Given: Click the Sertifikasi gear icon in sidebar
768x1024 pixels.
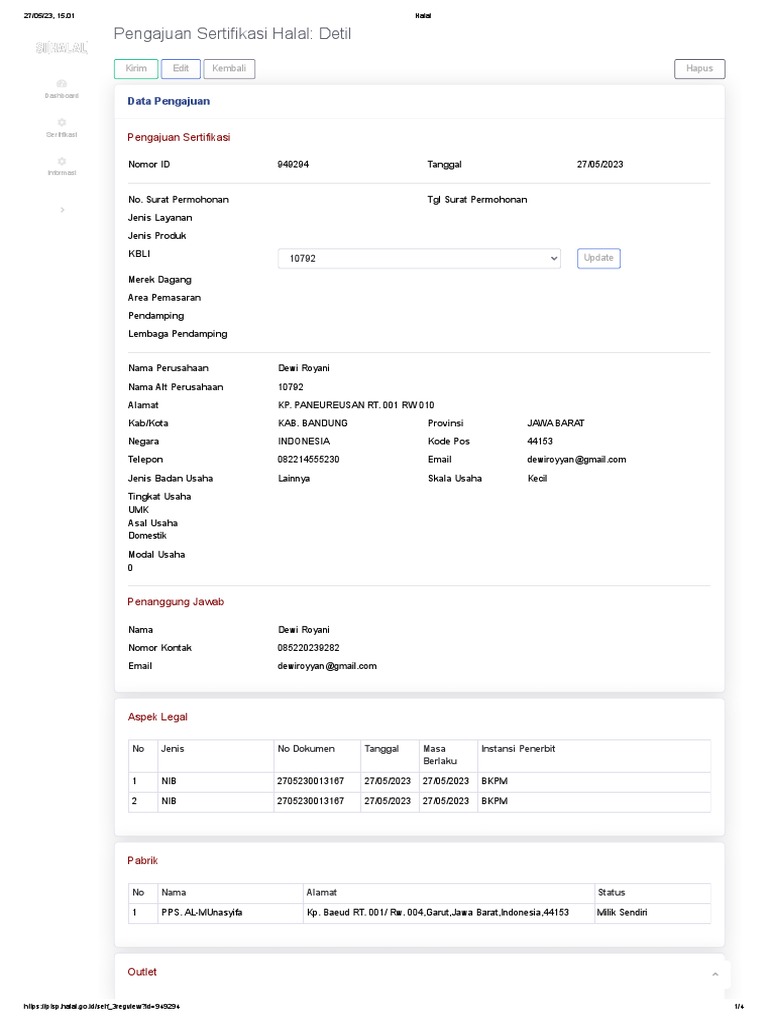Looking at the screenshot, I should pyautogui.click(x=61, y=122).
